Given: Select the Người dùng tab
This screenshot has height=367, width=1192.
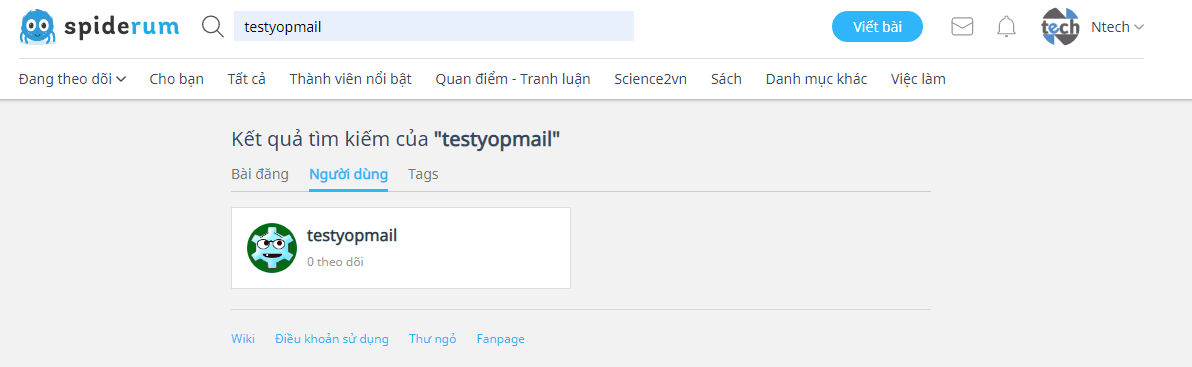Looking at the screenshot, I should (x=349, y=175).
